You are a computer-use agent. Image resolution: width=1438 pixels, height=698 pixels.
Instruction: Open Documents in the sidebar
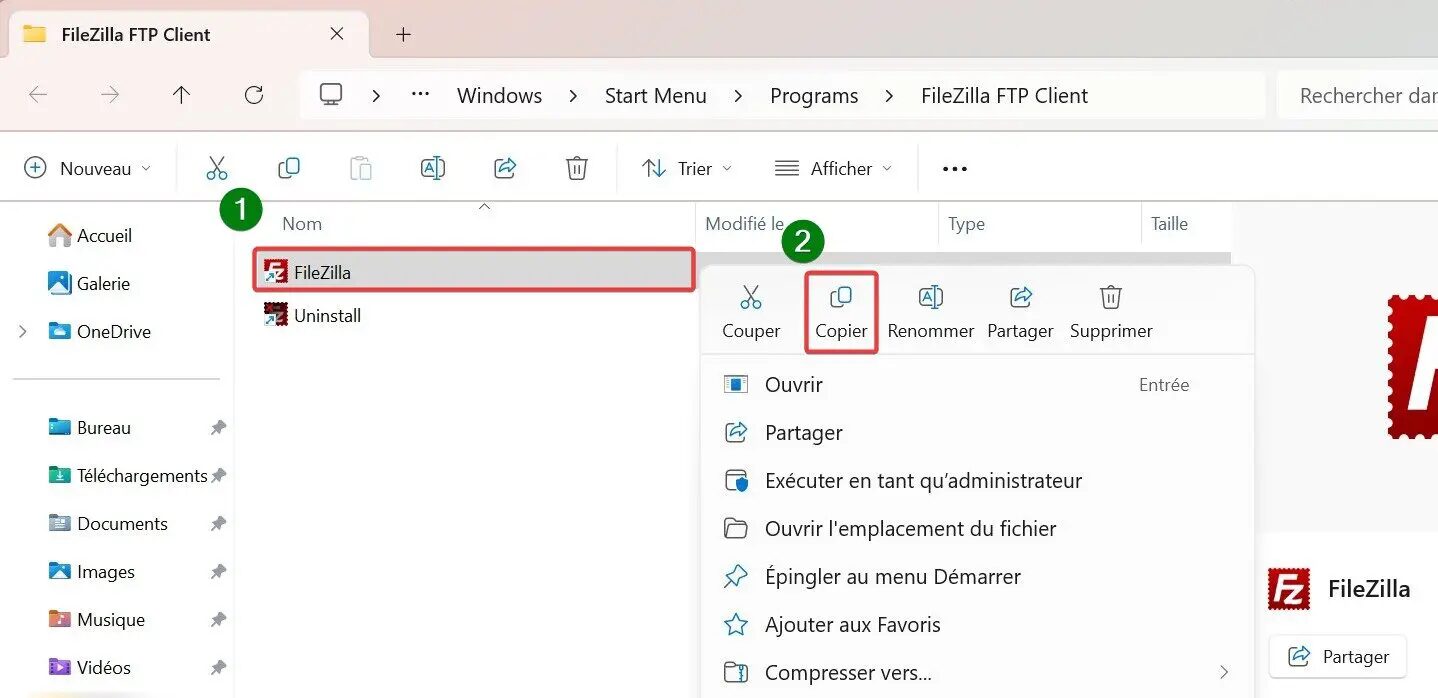tap(108, 524)
